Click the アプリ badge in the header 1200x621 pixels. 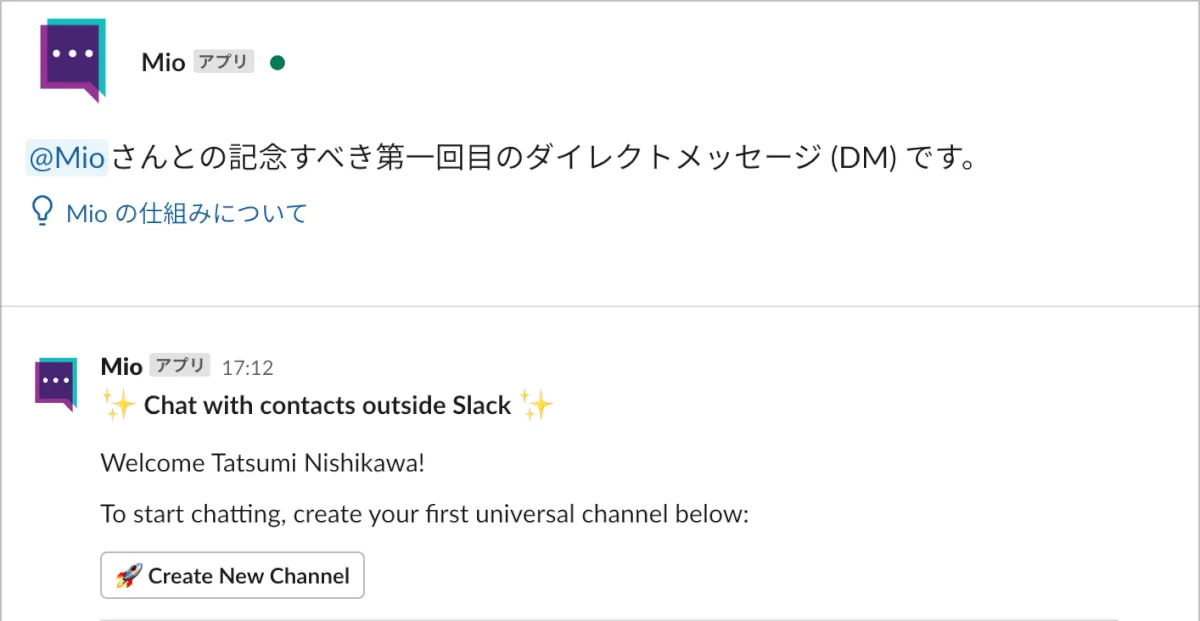pyautogui.click(x=223, y=62)
